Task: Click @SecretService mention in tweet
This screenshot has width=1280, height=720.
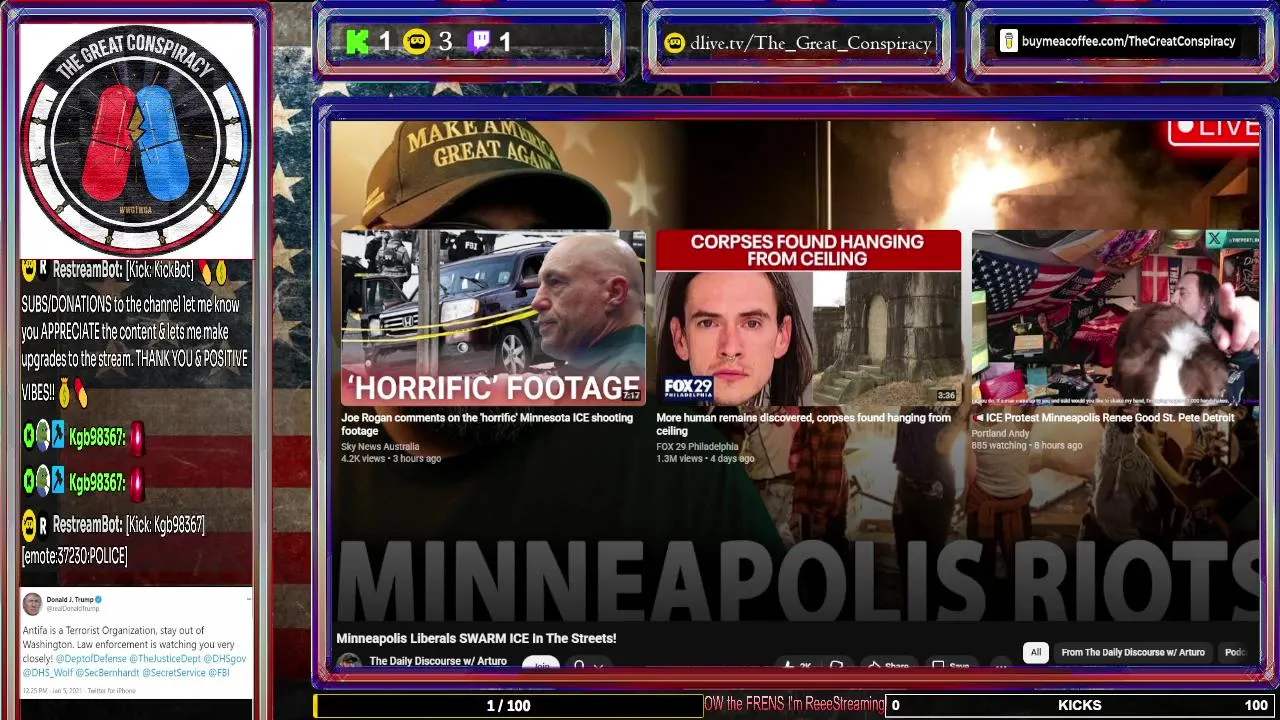Action: (x=173, y=673)
